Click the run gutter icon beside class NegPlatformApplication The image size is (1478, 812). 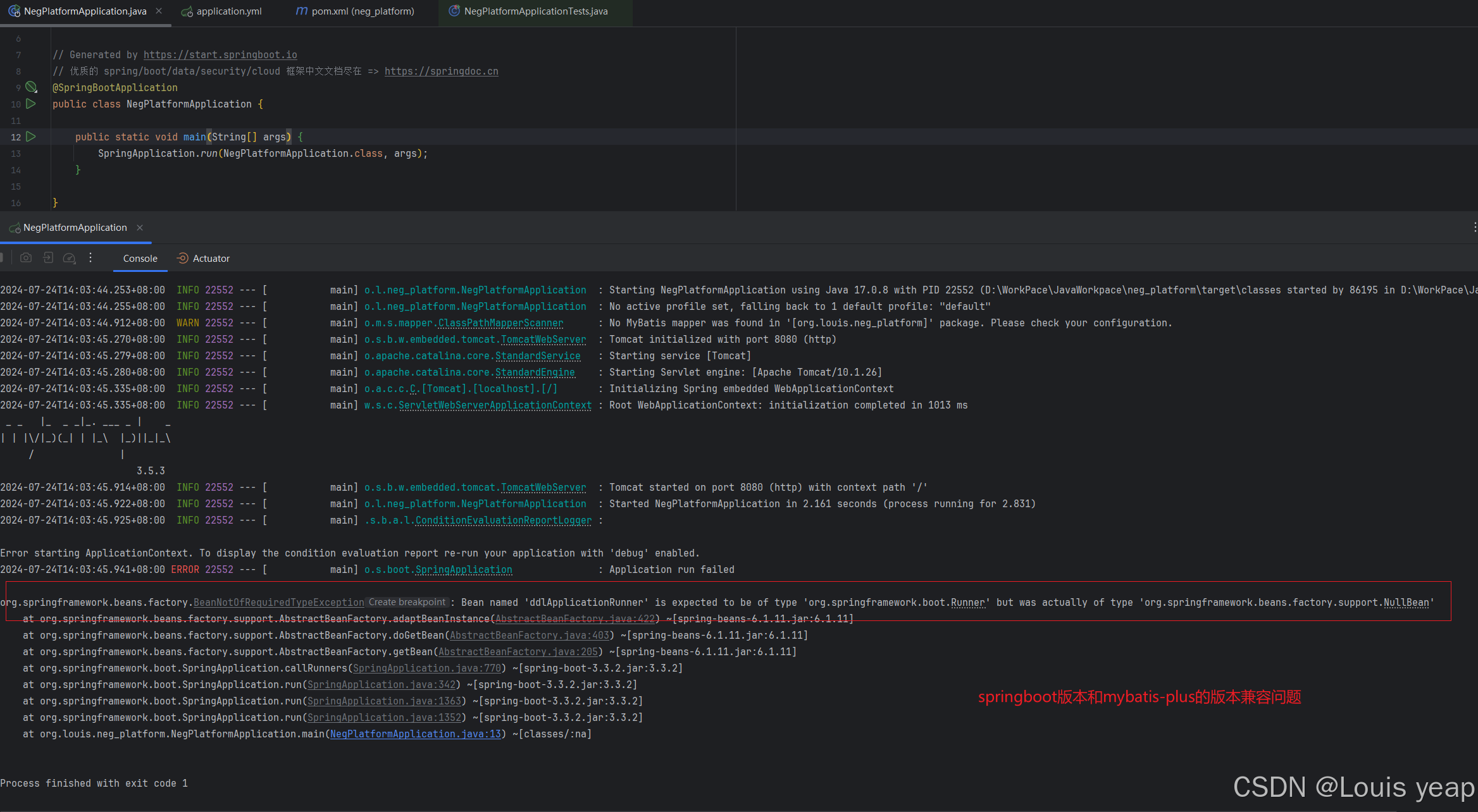[x=31, y=104]
